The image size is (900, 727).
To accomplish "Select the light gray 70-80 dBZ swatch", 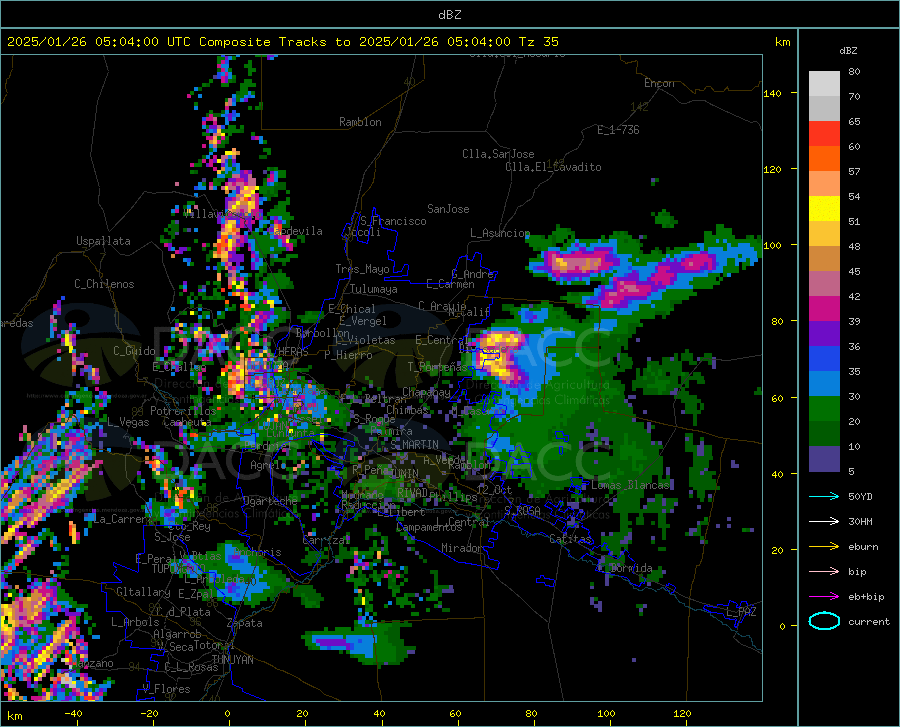I will (x=824, y=84).
